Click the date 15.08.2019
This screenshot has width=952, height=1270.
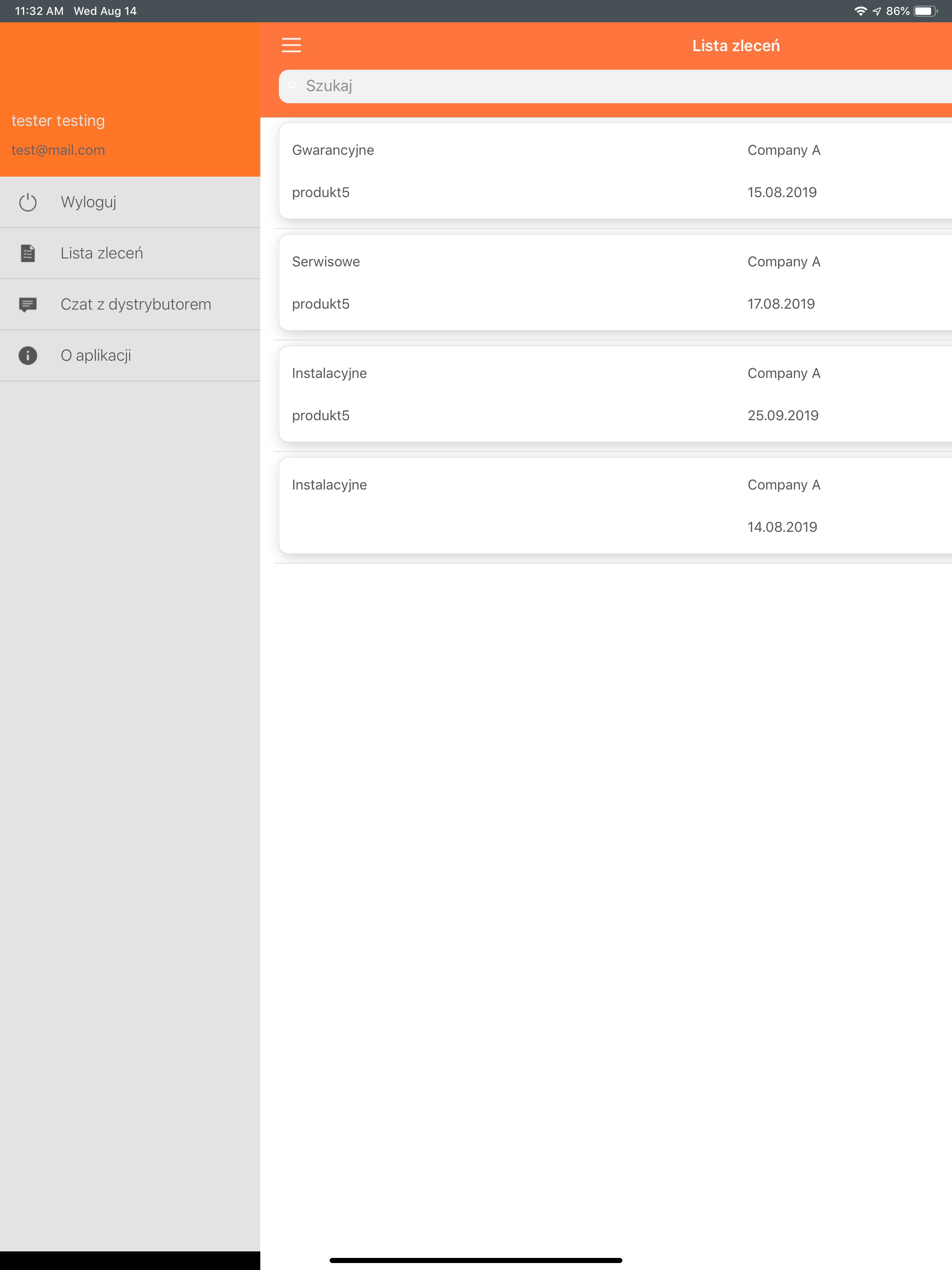click(781, 192)
